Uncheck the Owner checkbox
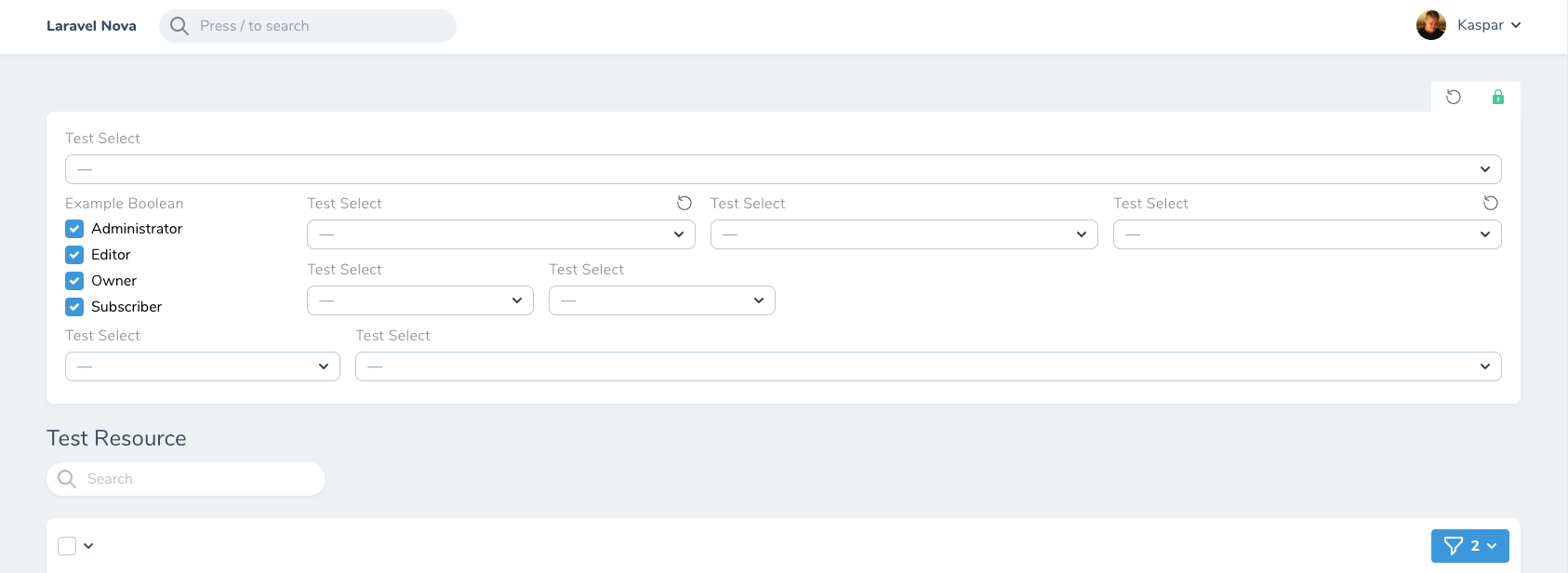This screenshot has width=1568, height=573. (74, 281)
